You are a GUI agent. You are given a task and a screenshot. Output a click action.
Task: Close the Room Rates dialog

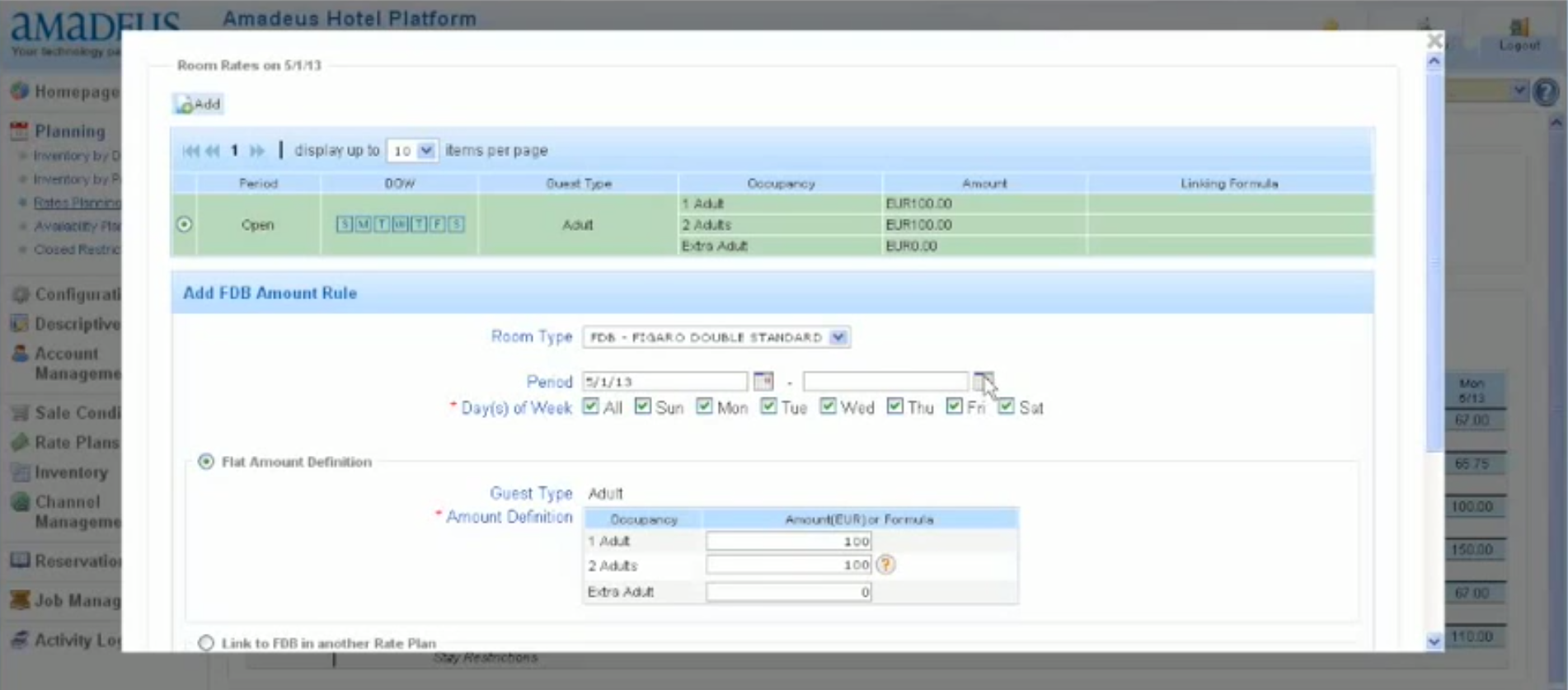pos(1434,40)
